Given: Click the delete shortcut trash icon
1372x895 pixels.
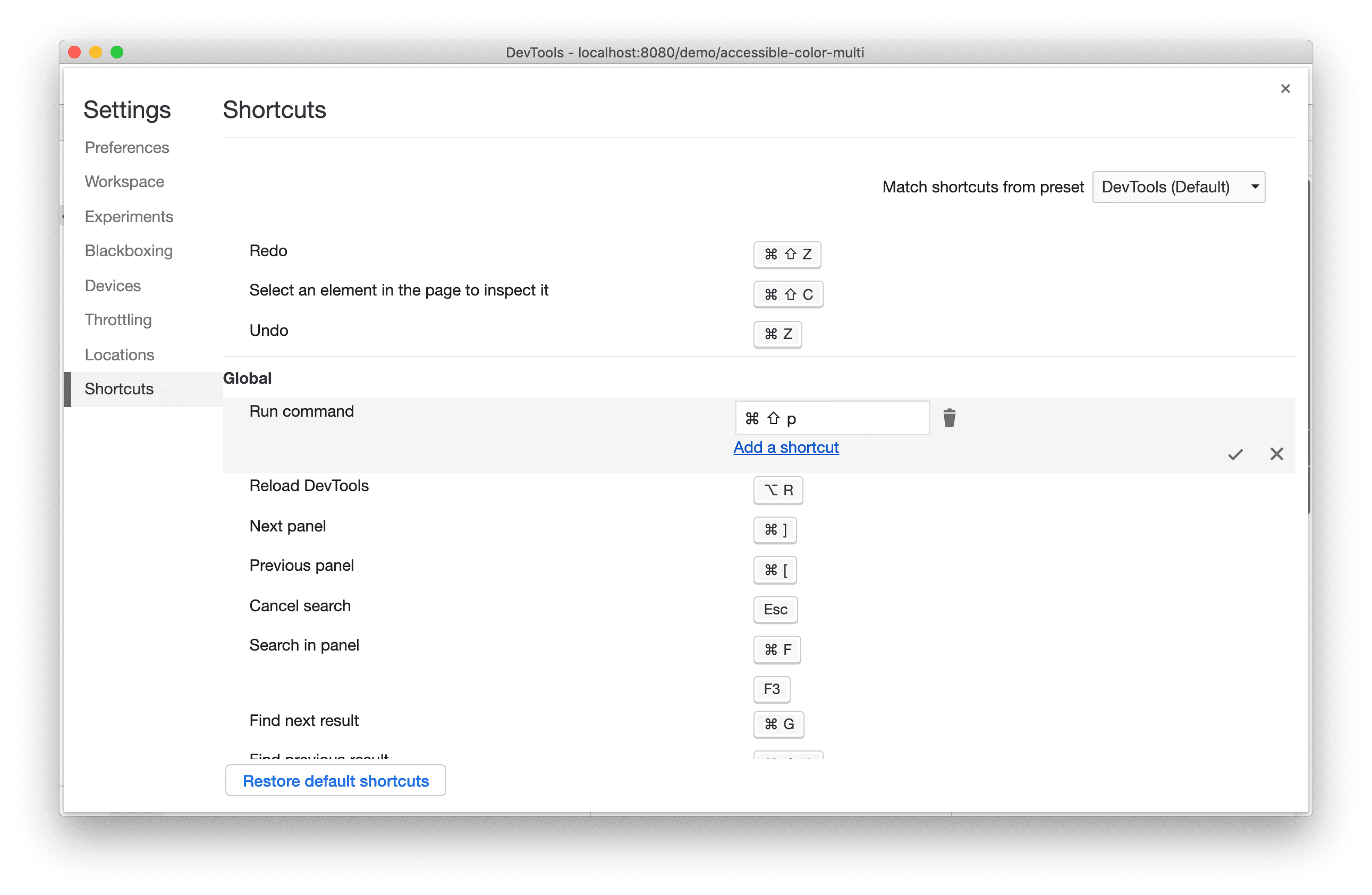Looking at the screenshot, I should (948, 417).
